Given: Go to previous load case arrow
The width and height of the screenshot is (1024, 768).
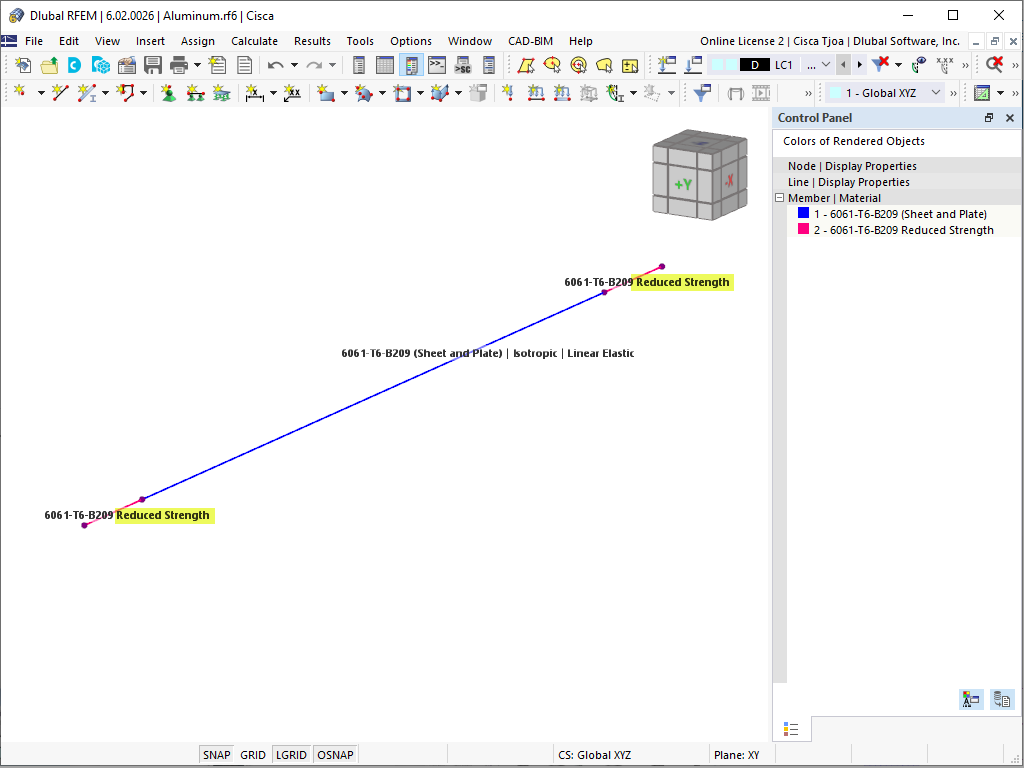Looking at the screenshot, I should pyautogui.click(x=843, y=65).
